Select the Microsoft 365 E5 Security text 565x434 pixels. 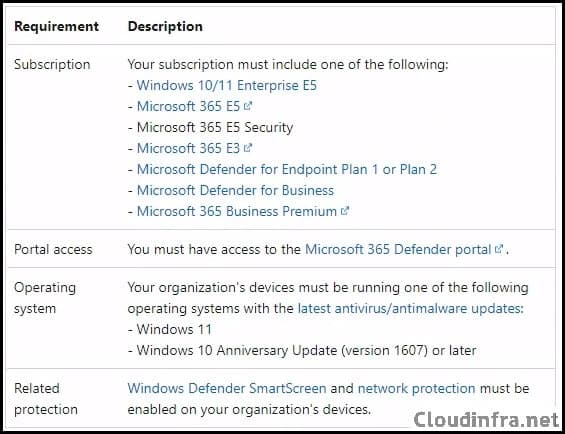click(215, 127)
